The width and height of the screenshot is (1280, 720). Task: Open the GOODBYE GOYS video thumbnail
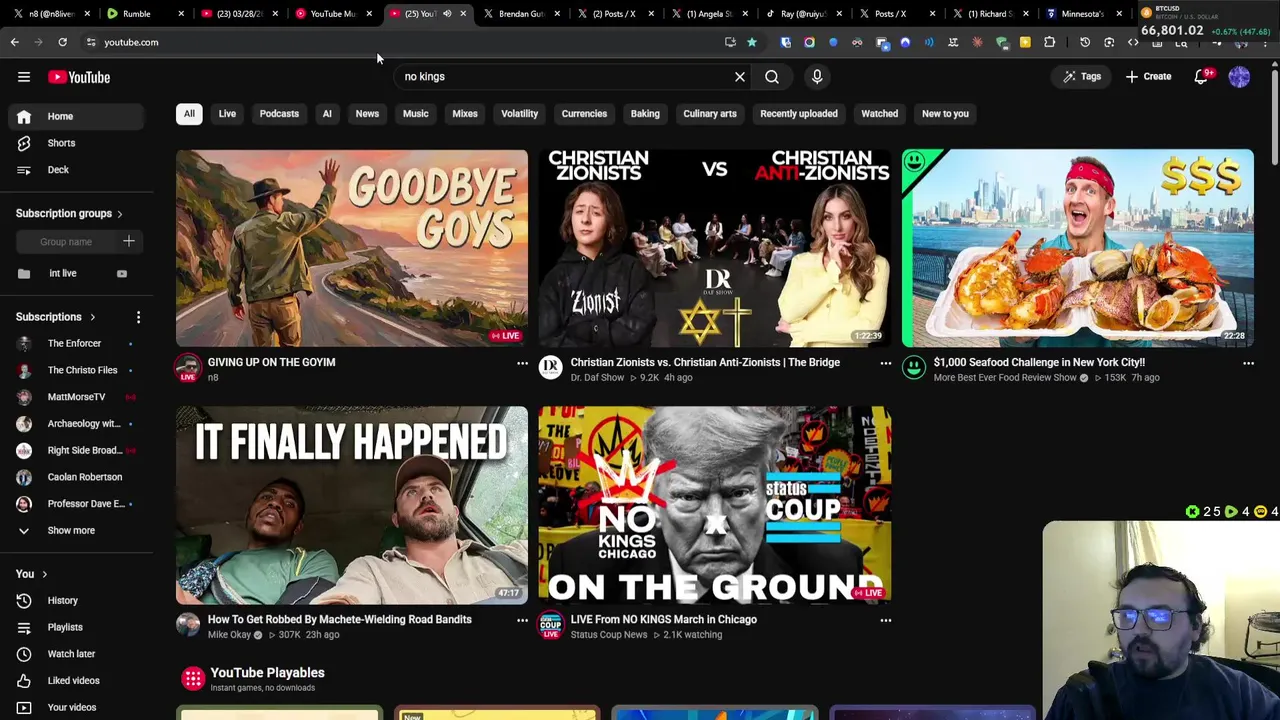click(x=352, y=248)
